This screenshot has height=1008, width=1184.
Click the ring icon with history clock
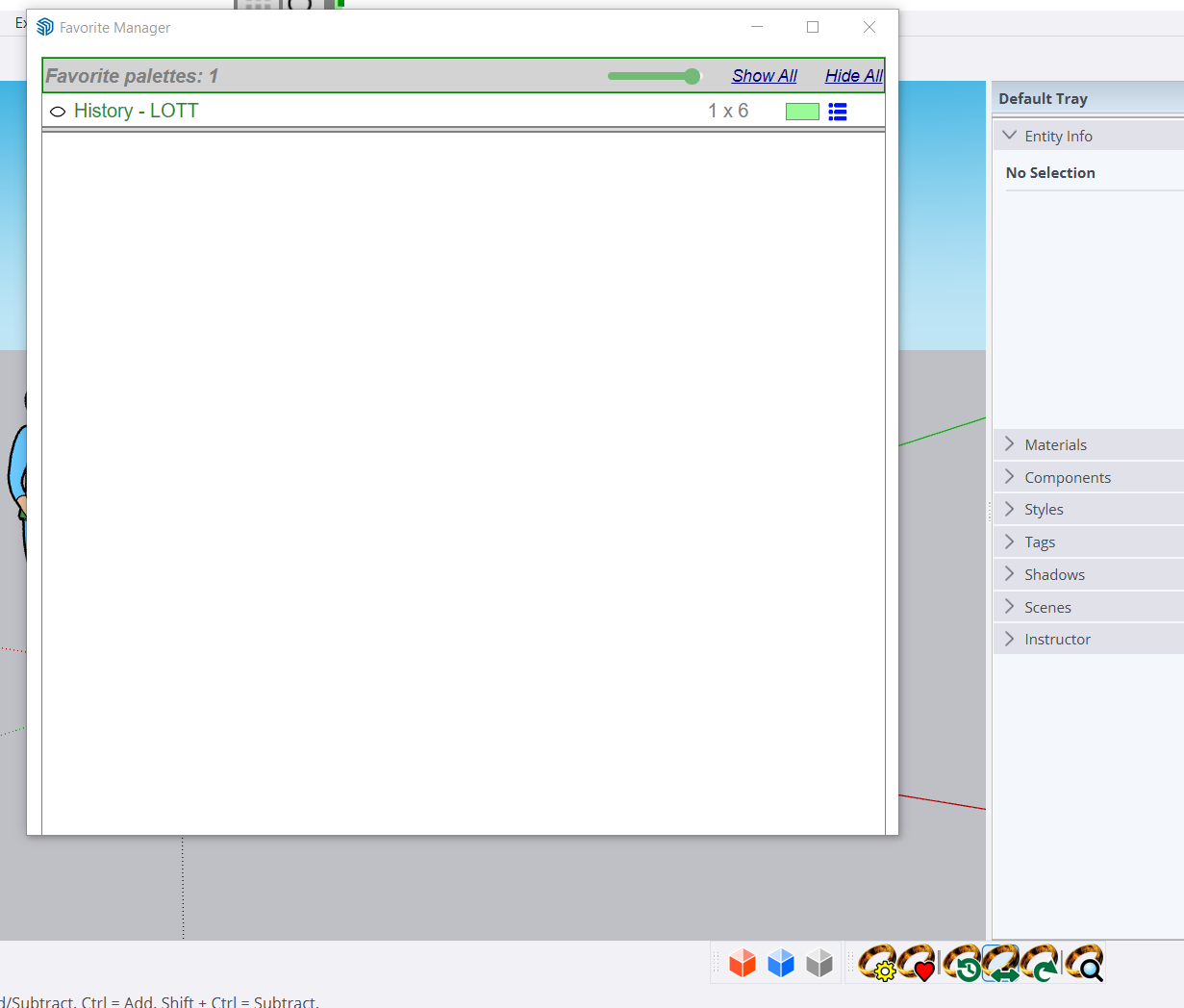961,963
